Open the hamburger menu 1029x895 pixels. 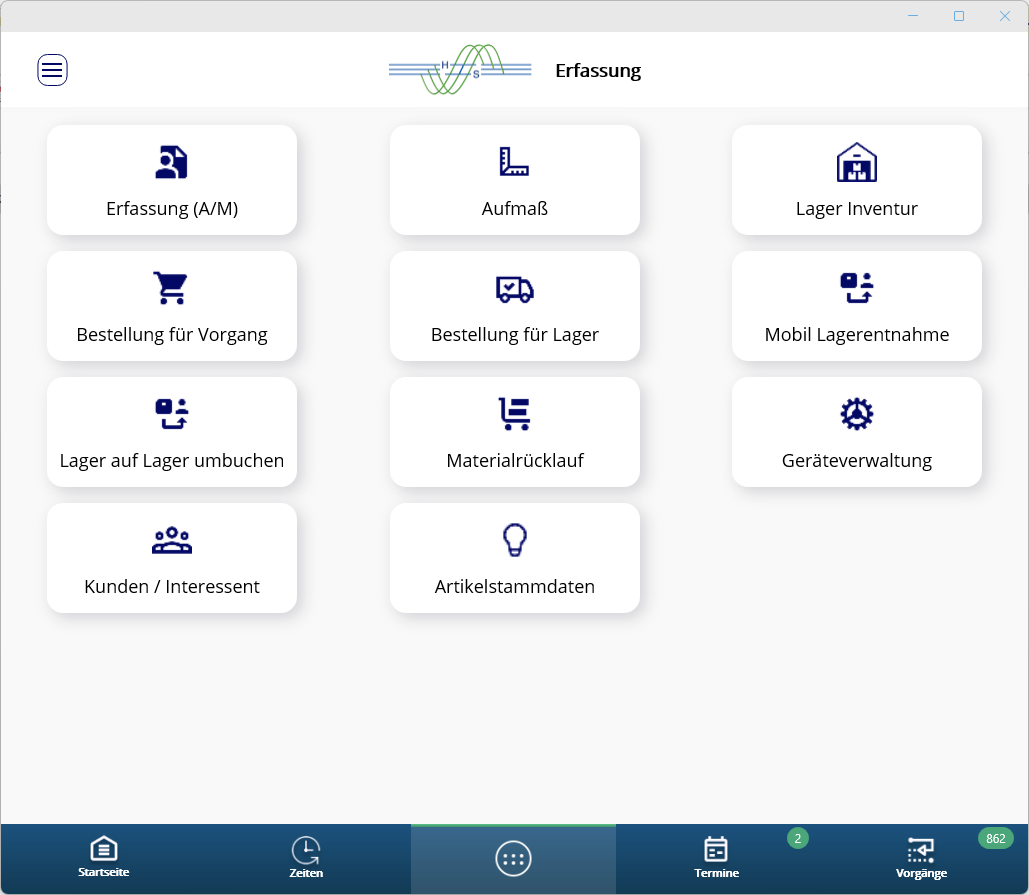(x=52, y=70)
